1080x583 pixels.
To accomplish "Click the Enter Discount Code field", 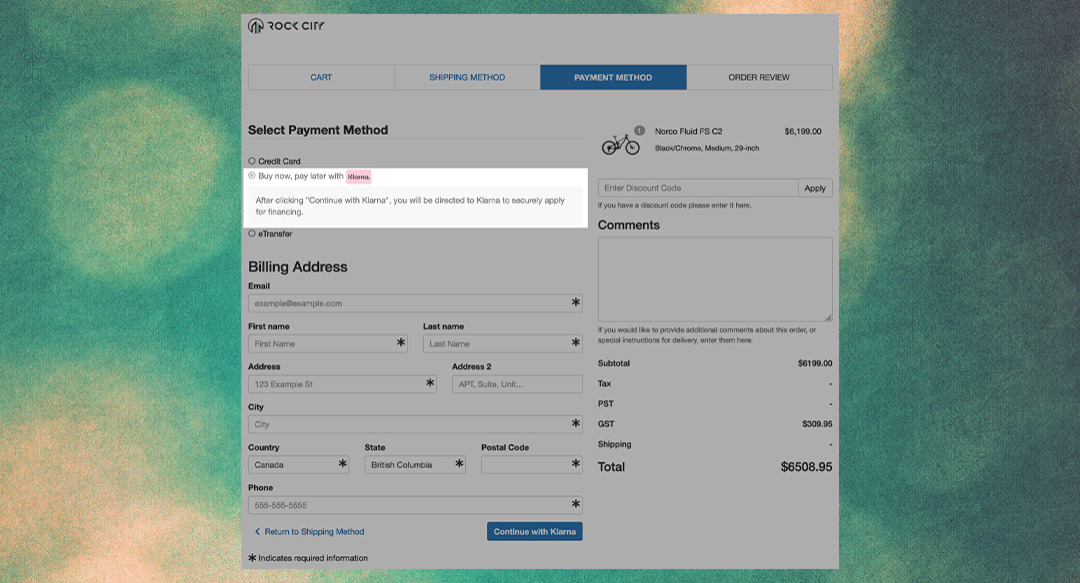I will (x=698, y=188).
